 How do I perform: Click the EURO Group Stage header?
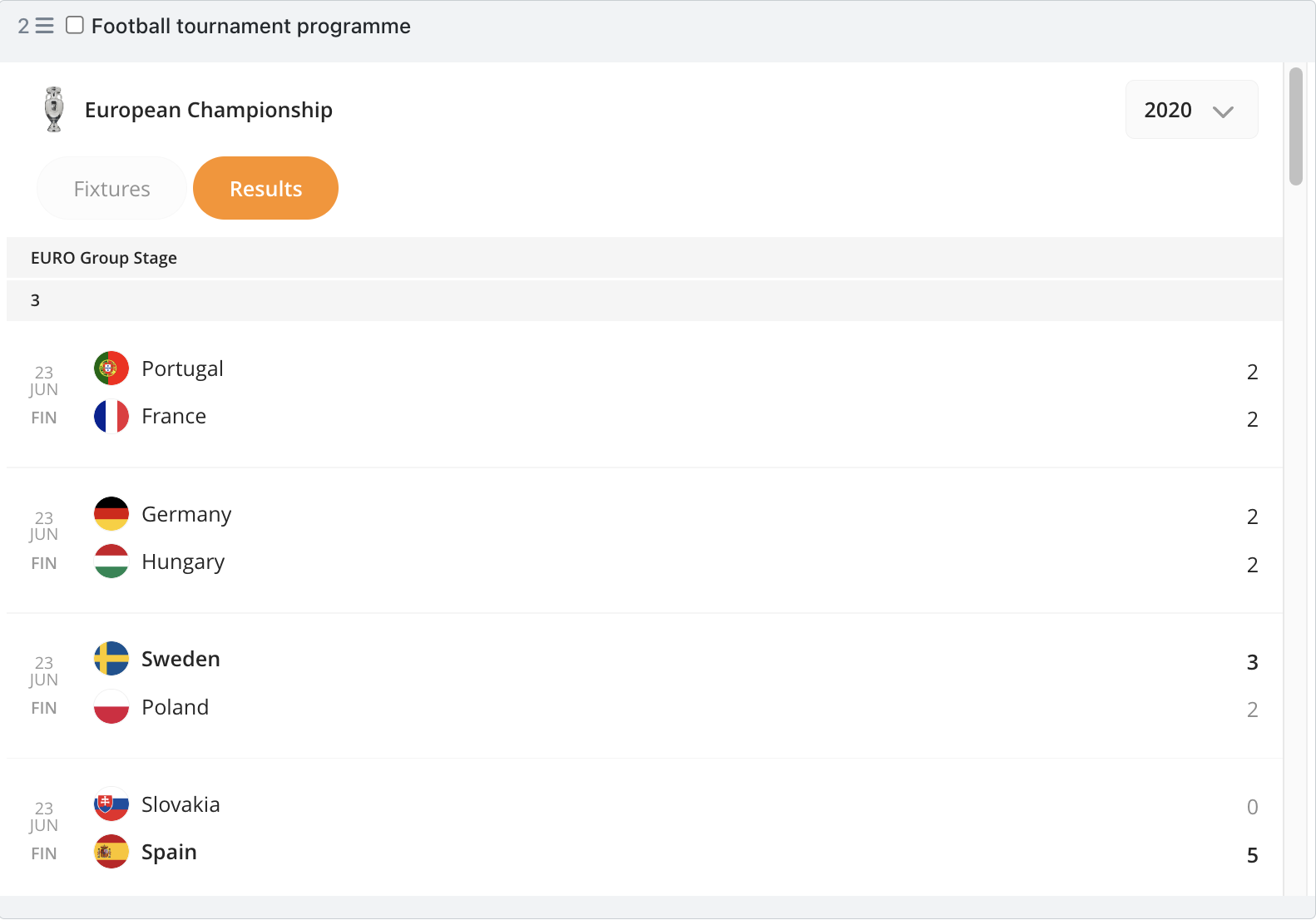(x=645, y=258)
